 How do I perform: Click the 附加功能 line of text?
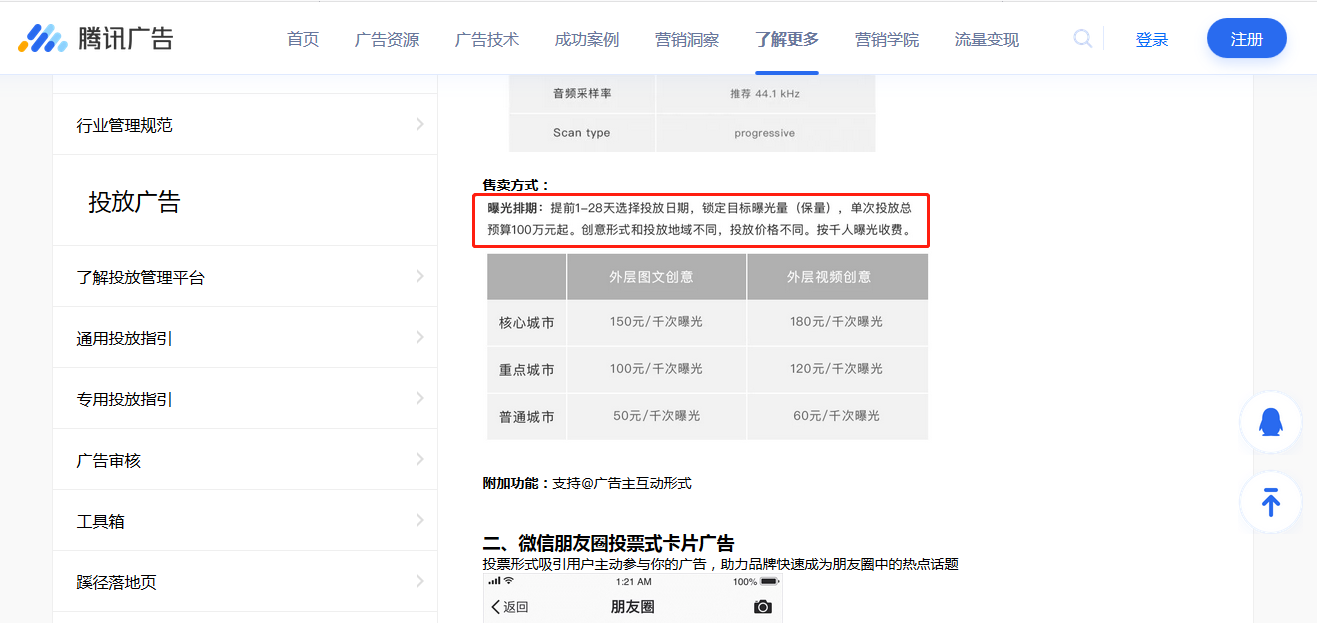click(587, 483)
